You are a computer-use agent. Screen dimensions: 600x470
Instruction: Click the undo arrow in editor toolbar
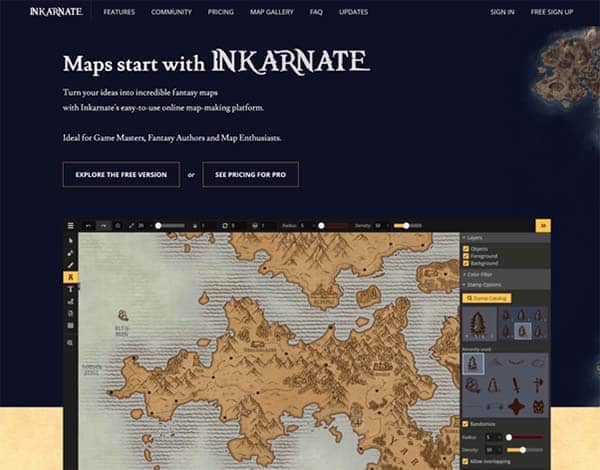[x=88, y=226]
